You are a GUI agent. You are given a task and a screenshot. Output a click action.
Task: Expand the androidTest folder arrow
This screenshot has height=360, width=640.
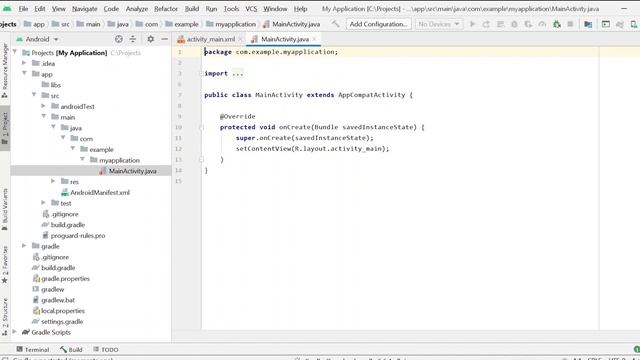[44, 106]
